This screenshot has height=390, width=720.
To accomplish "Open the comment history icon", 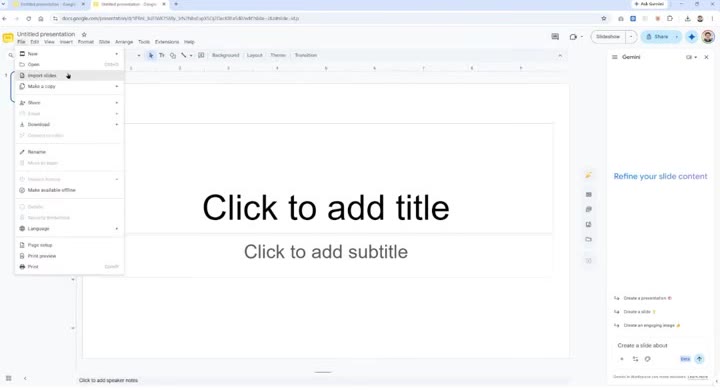I will pos(555,37).
